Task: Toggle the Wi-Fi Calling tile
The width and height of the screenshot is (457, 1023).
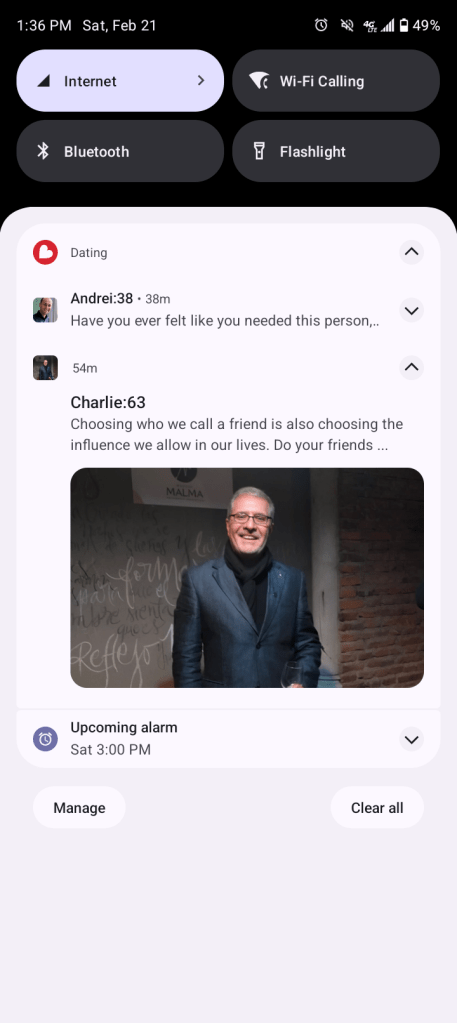Action: (x=336, y=81)
